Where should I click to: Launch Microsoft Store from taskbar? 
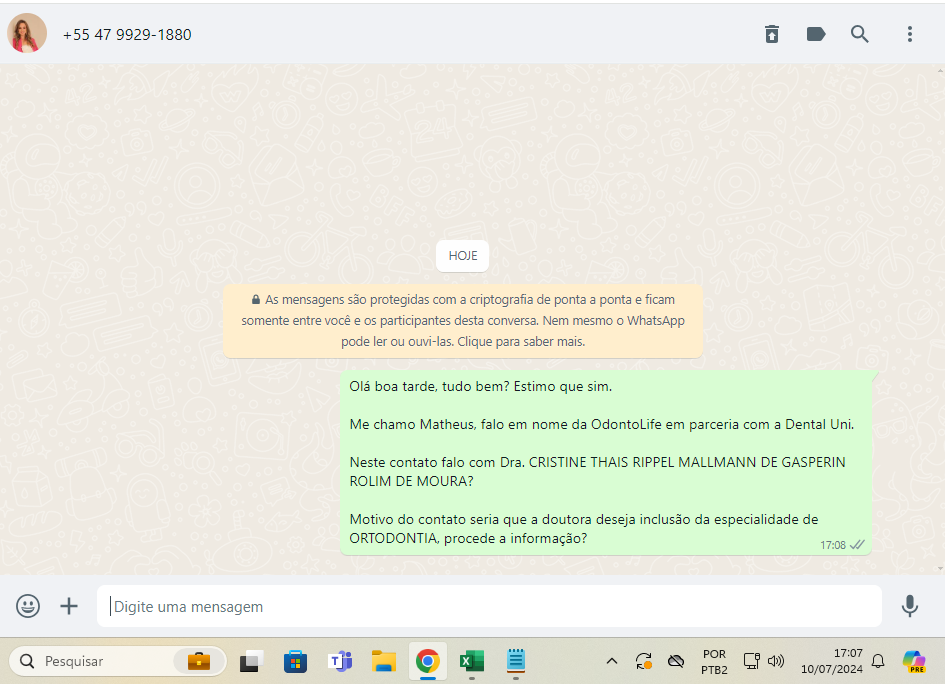[295, 661]
